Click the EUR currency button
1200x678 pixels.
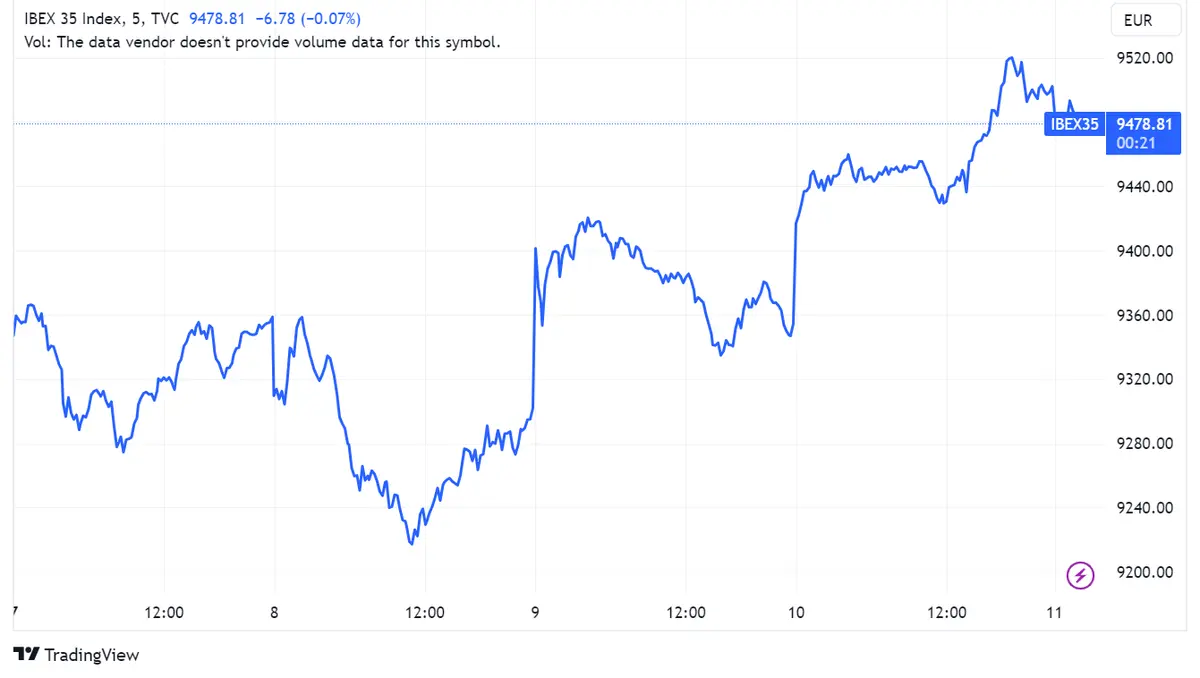(x=1144, y=19)
